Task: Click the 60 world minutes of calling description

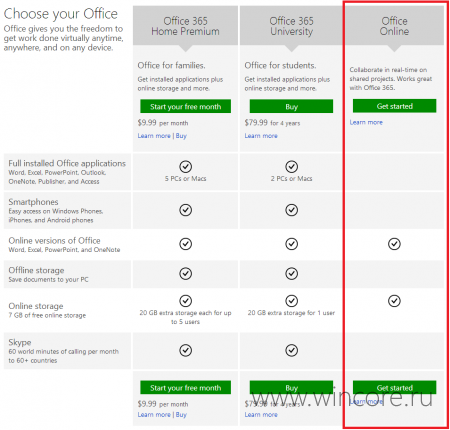Action: [63, 356]
